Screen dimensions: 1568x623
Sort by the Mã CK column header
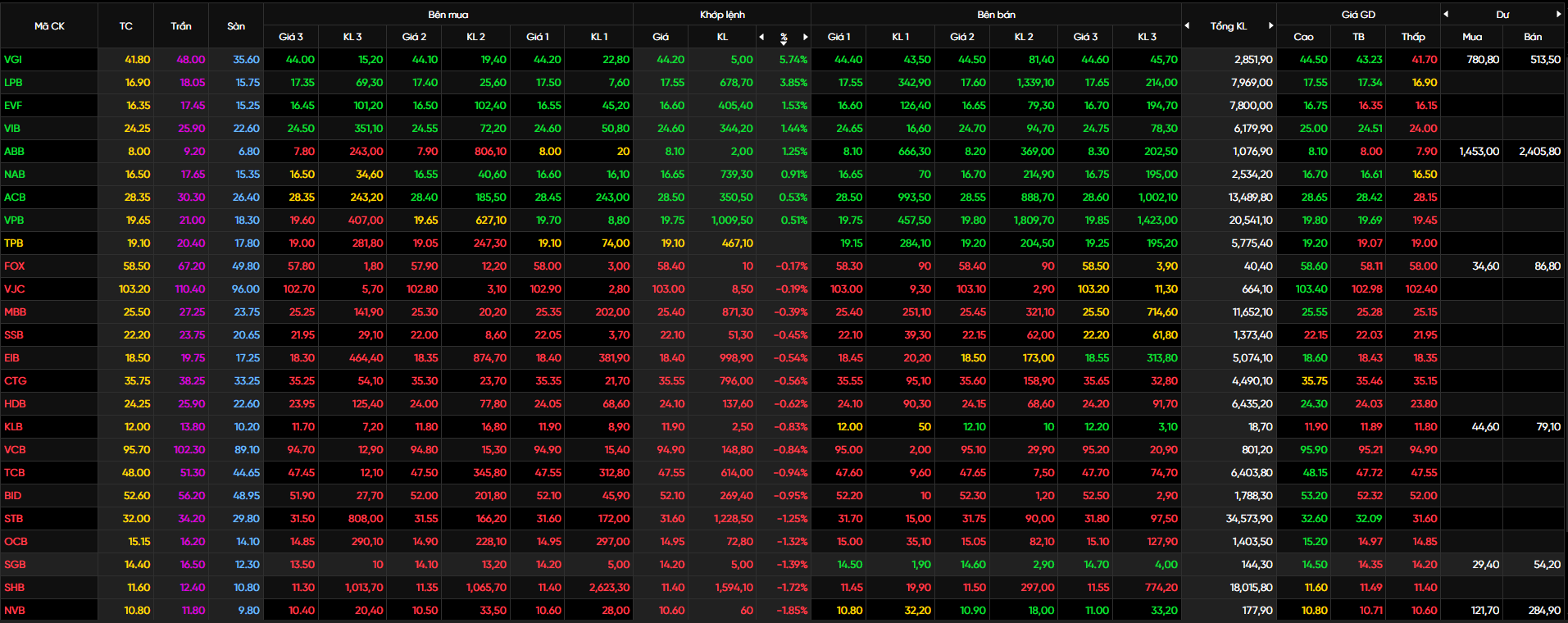tap(49, 26)
